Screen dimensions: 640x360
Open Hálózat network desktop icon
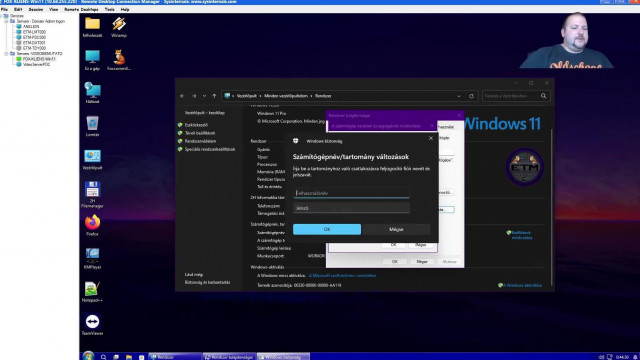point(92,93)
